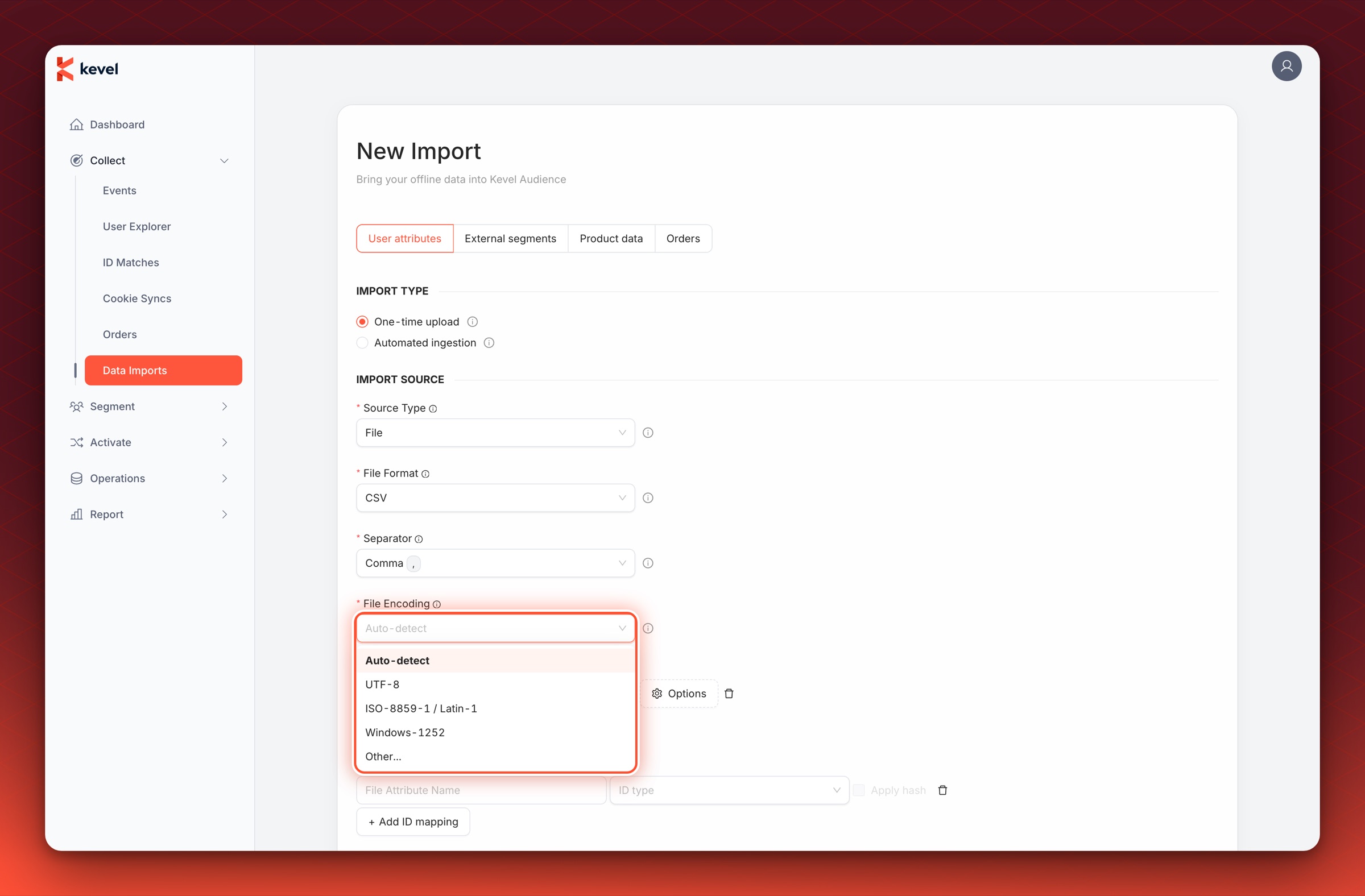Choose UTF-8 encoding option

[x=495, y=685]
